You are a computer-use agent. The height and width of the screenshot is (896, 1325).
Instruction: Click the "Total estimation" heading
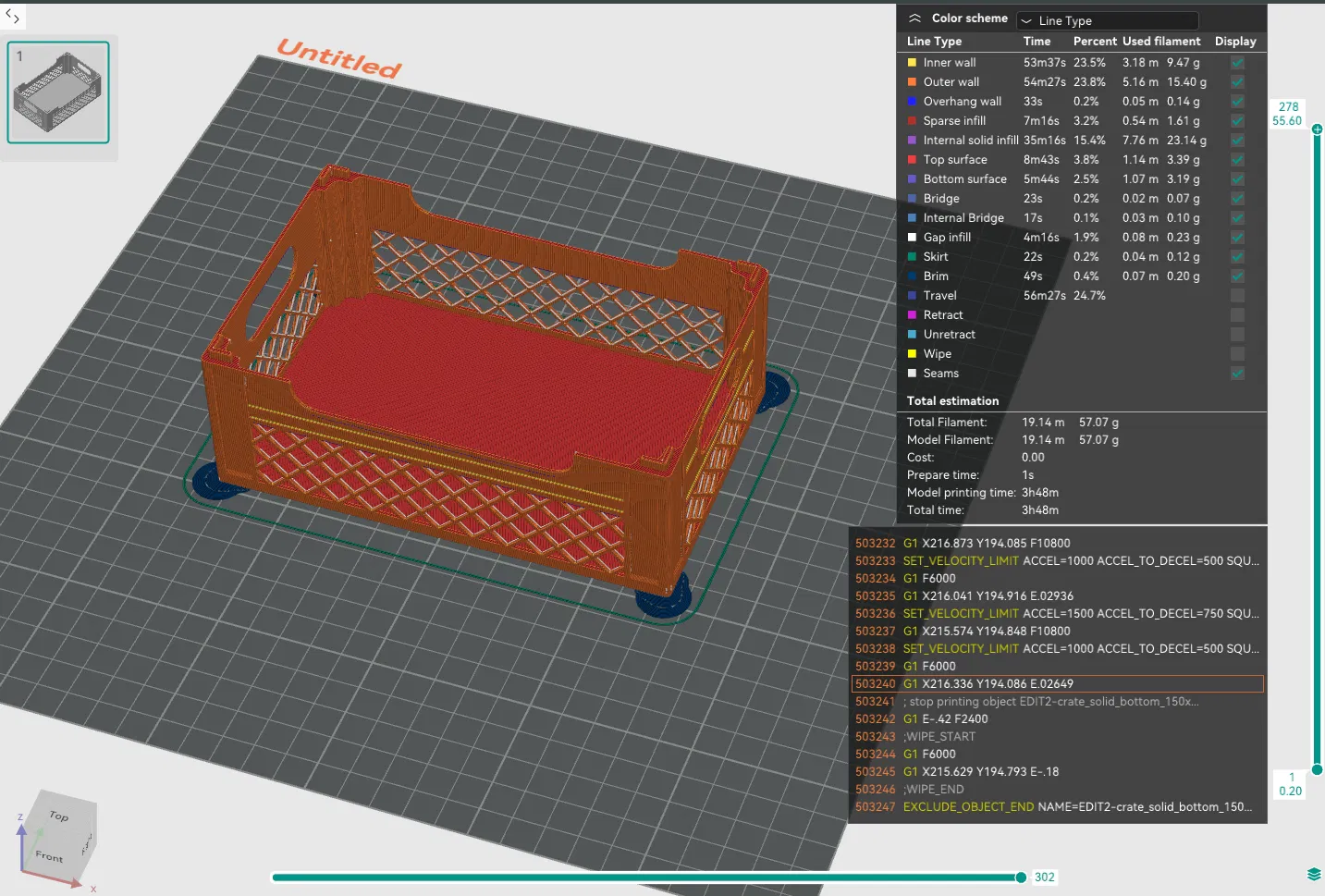(x=952, y=401)
